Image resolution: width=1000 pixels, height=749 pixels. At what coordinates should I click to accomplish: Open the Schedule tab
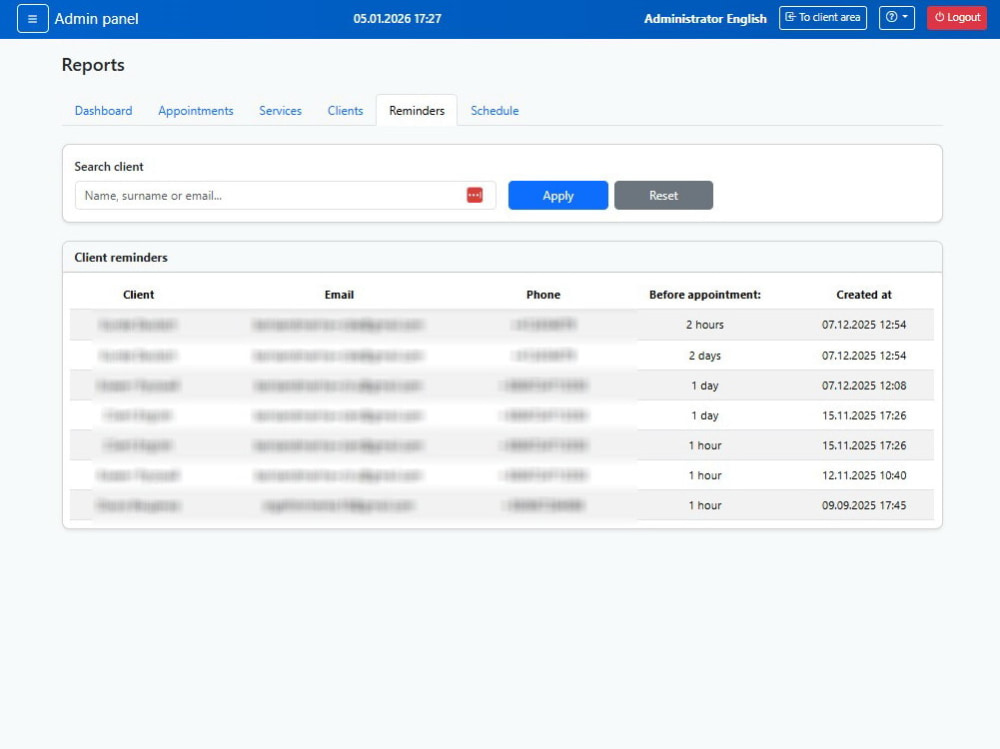494,110
